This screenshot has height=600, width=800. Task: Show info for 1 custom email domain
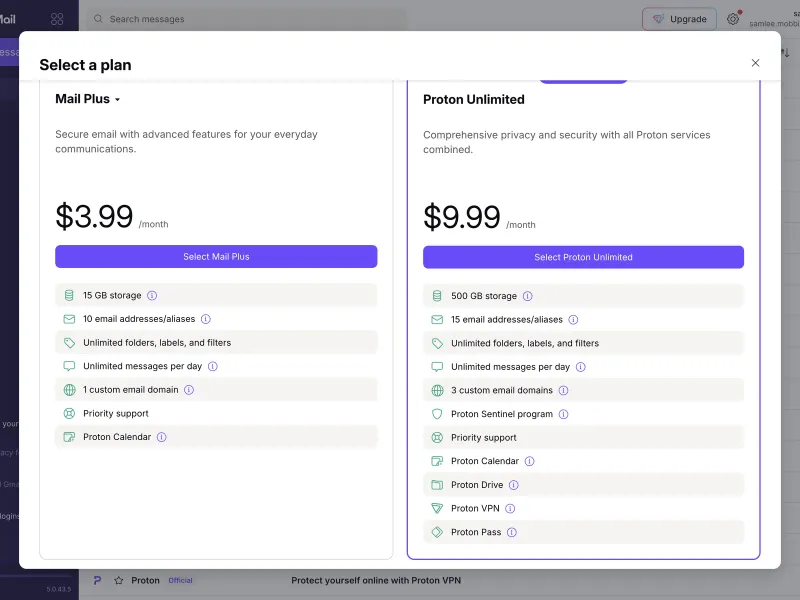pos(189,390)
